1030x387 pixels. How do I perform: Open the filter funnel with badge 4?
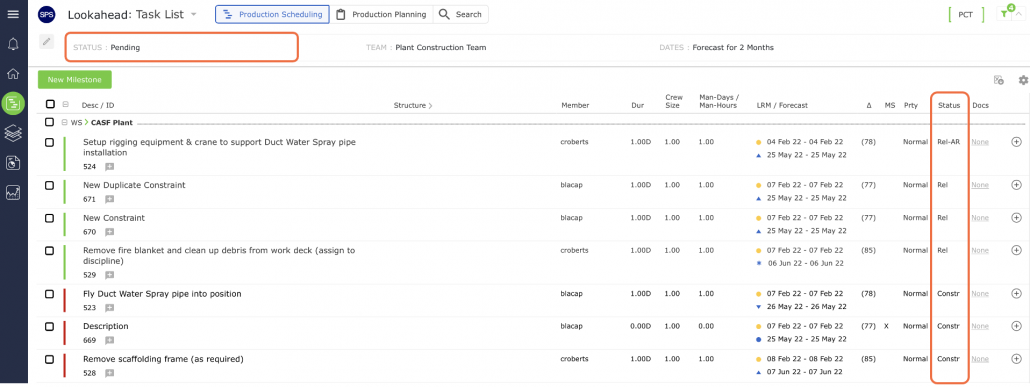(x=1004, y=14)
